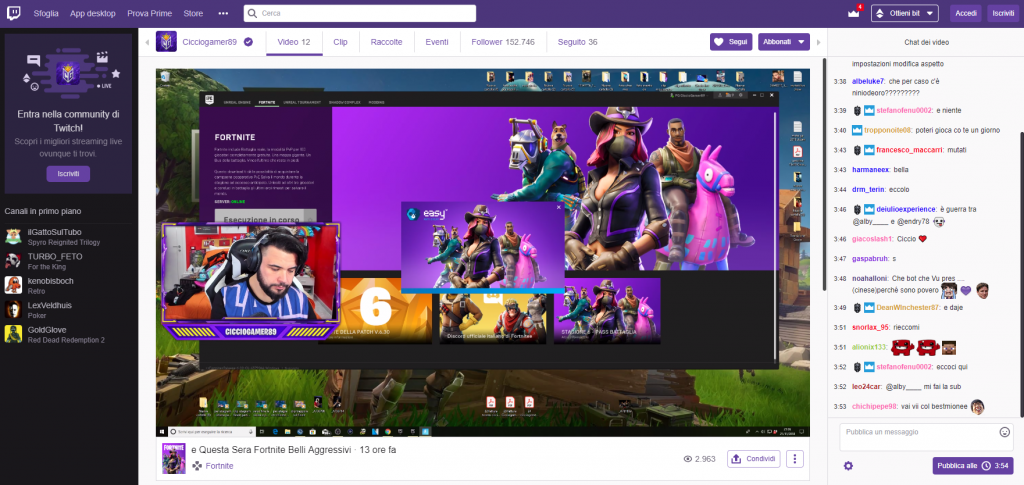The height and width of the screenshot is (485, 1024).
Task: Click the Esecuzione in corso launcher button
Action: pyautogui.click(x=266, y=219)
